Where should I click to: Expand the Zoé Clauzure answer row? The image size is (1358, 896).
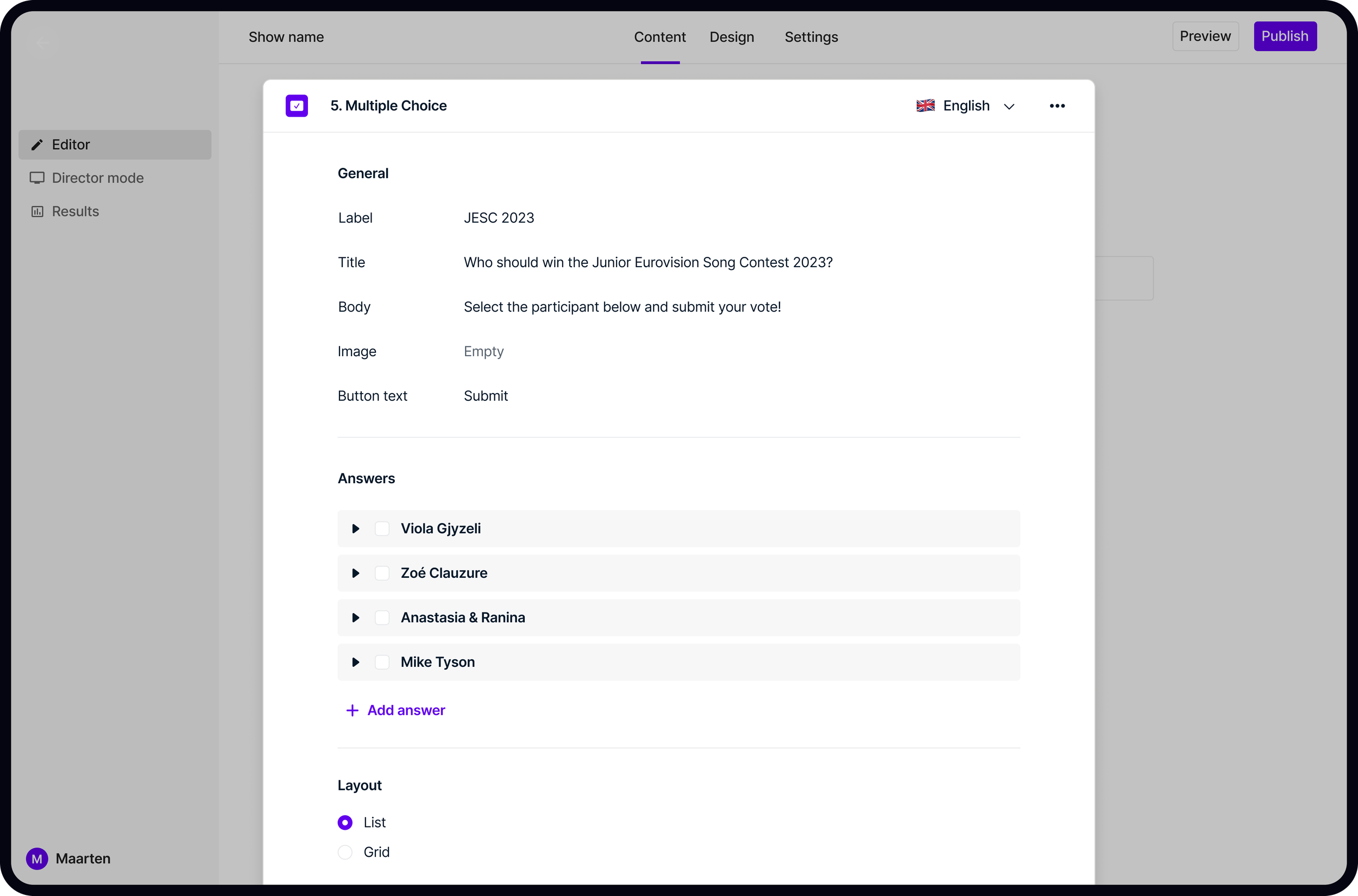pos(355,573)
